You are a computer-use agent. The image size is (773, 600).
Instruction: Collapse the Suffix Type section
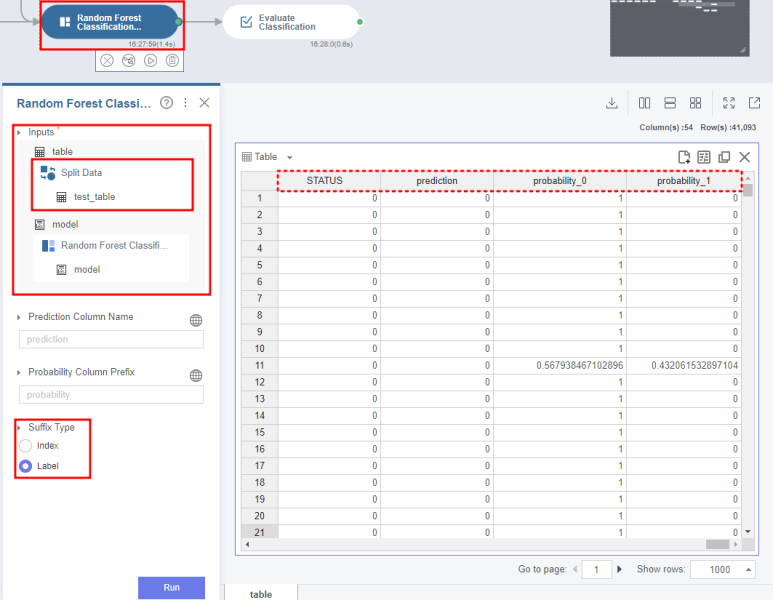coord(19,427)
